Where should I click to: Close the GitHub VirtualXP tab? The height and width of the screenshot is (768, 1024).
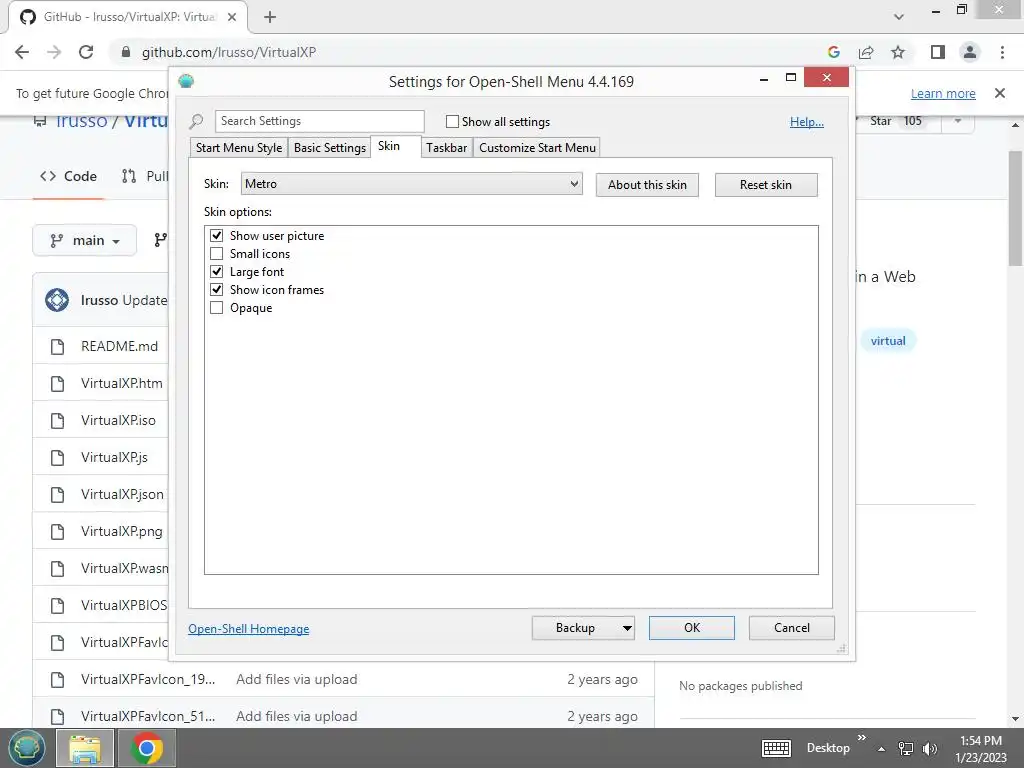coord(232,17)
